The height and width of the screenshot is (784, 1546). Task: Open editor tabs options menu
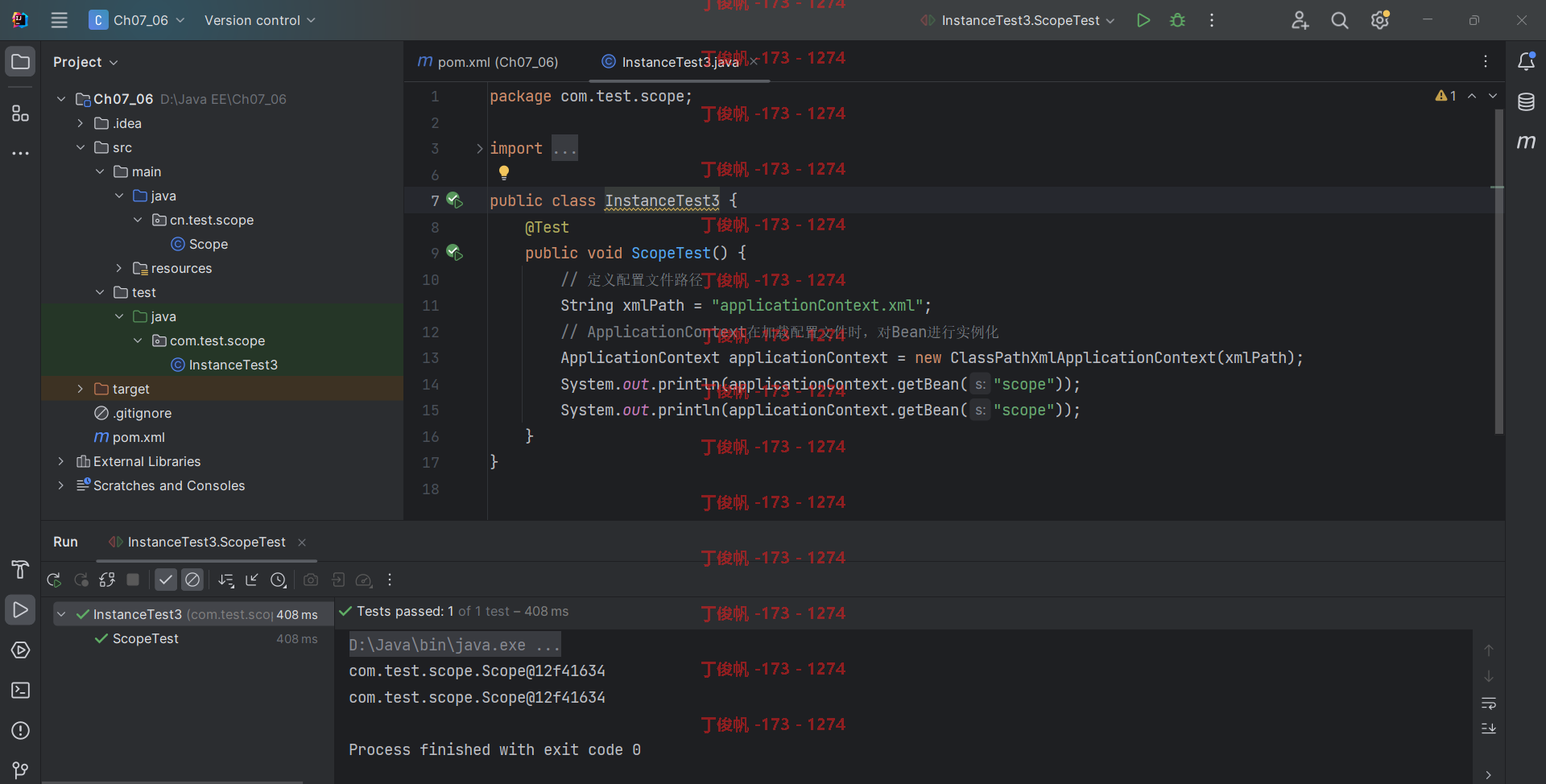1486,61
